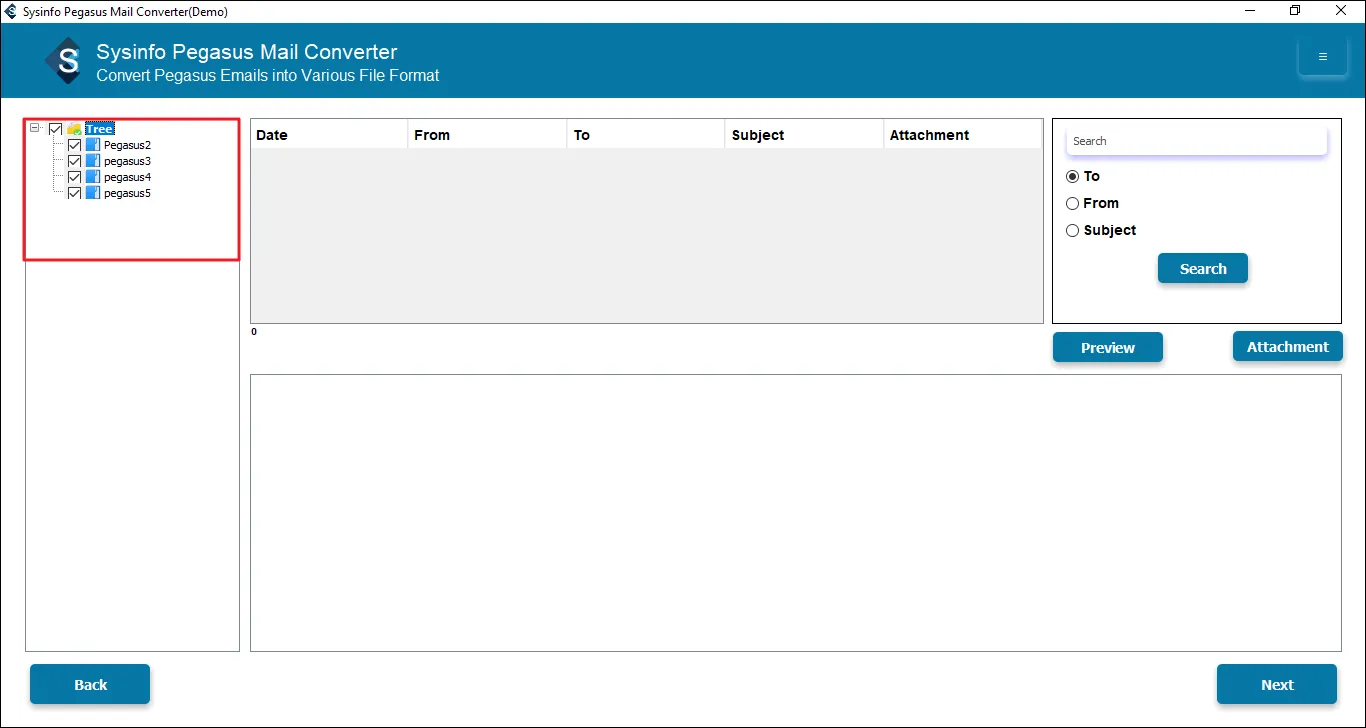Click the pegasus5 mailbox icon
The height and width of the screenshot is (728, 1366).
[93, 193]
